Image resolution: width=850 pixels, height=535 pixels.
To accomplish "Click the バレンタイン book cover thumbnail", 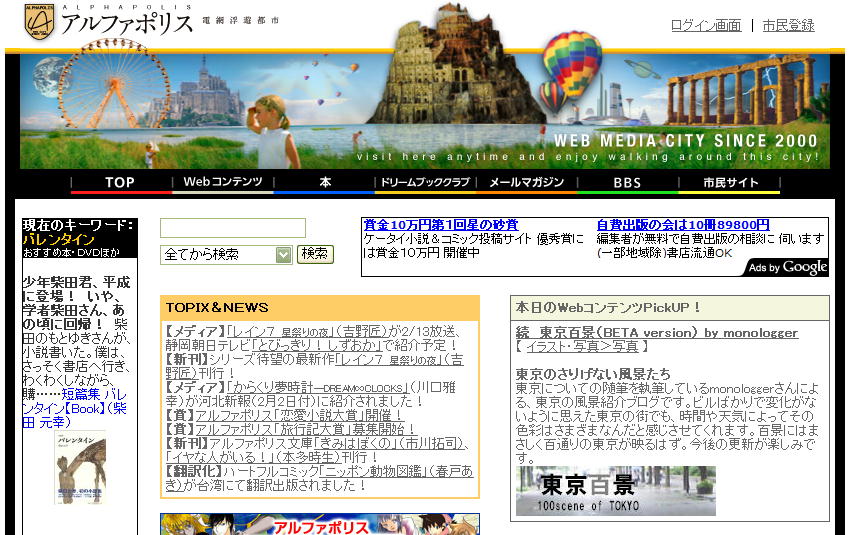I will [81, 468].
